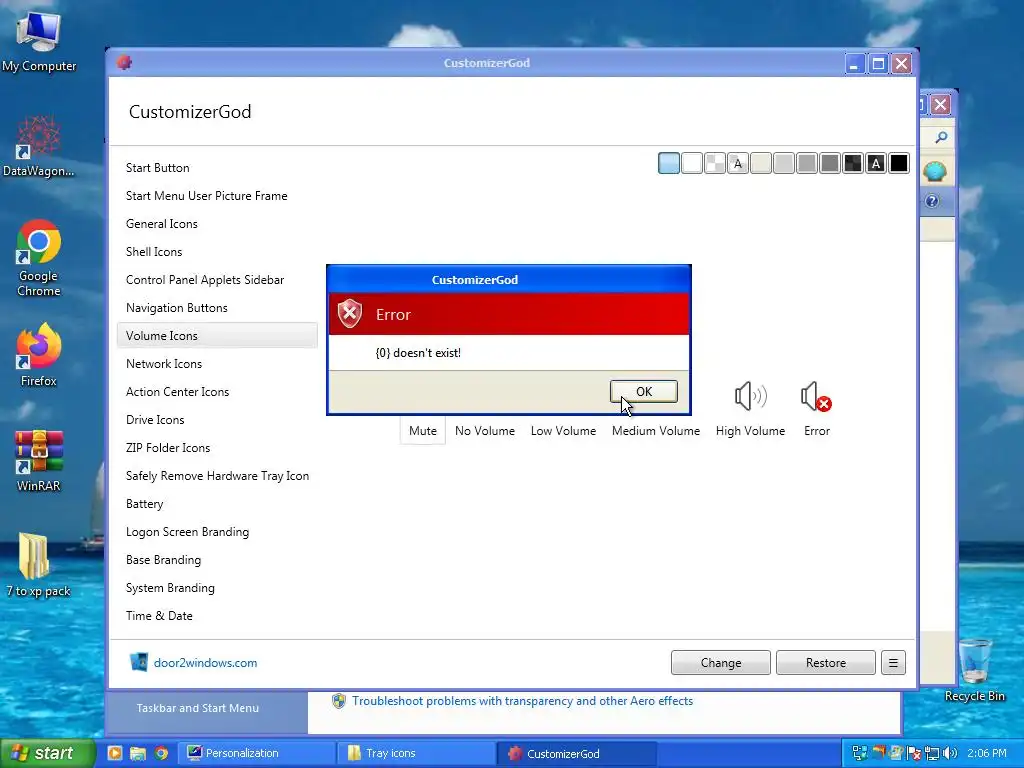Screen dimensions: 1024x768
Task: Click OK in the error dialog
Action: [643, 391]
